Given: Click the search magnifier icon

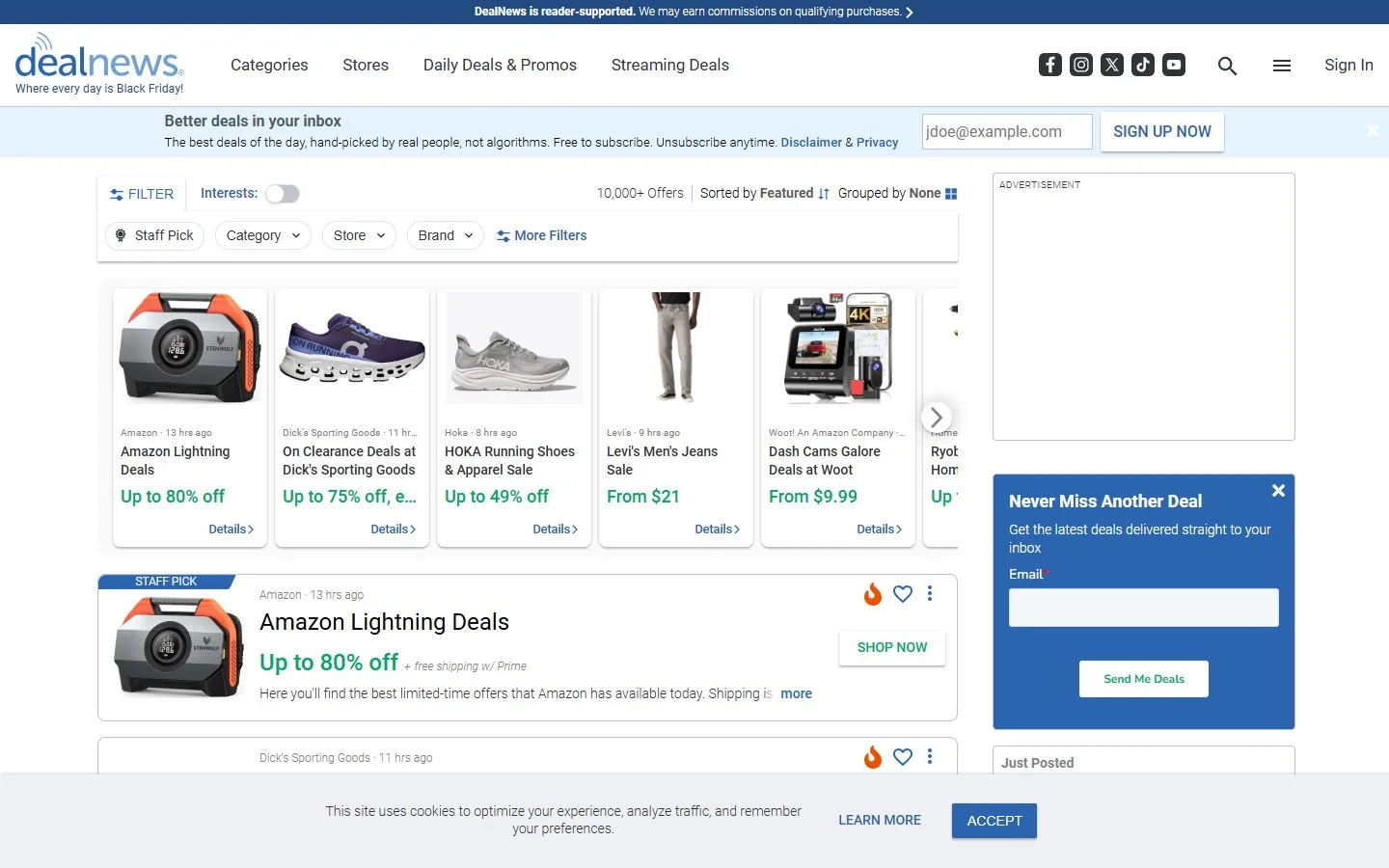Looking at the screenshot, I should click(1227, 66).
